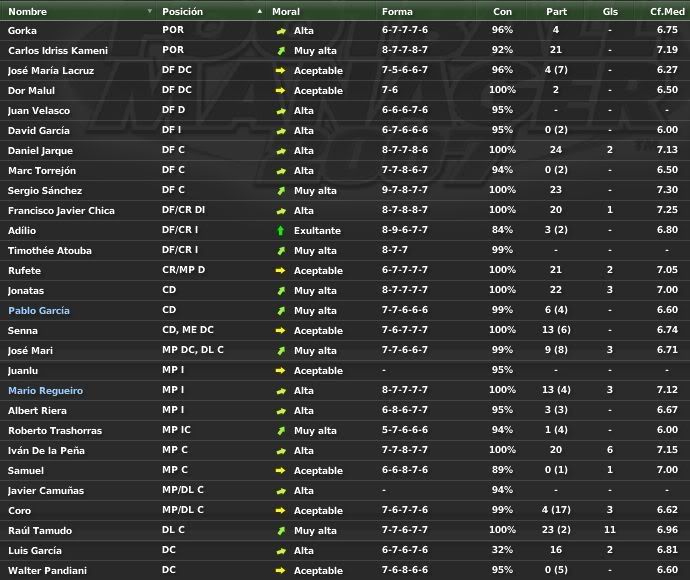
Task: Click Daniel Jarque's morale arrow icon
Action: tap(281, 151)
